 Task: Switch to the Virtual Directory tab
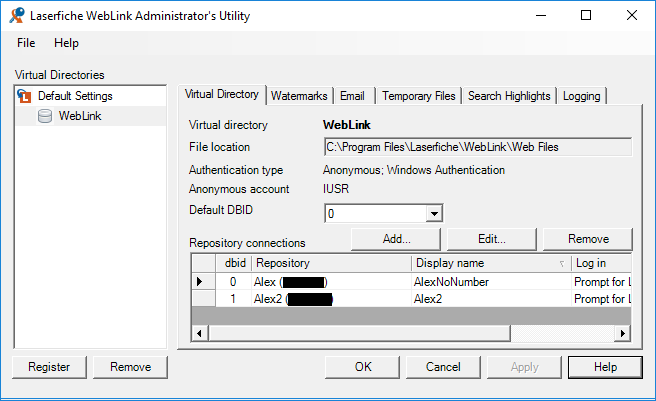click(x=222, y=94)
